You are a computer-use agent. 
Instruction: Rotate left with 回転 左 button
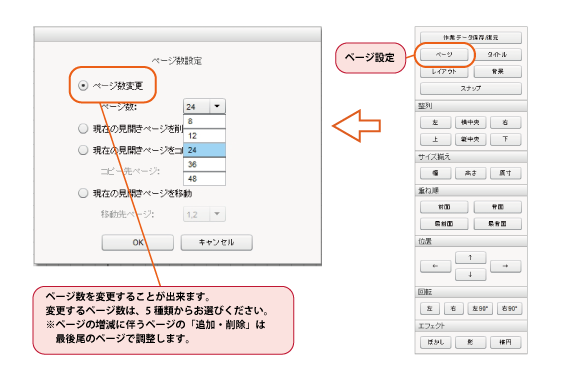pyautogui.click(x=430, y=308)
